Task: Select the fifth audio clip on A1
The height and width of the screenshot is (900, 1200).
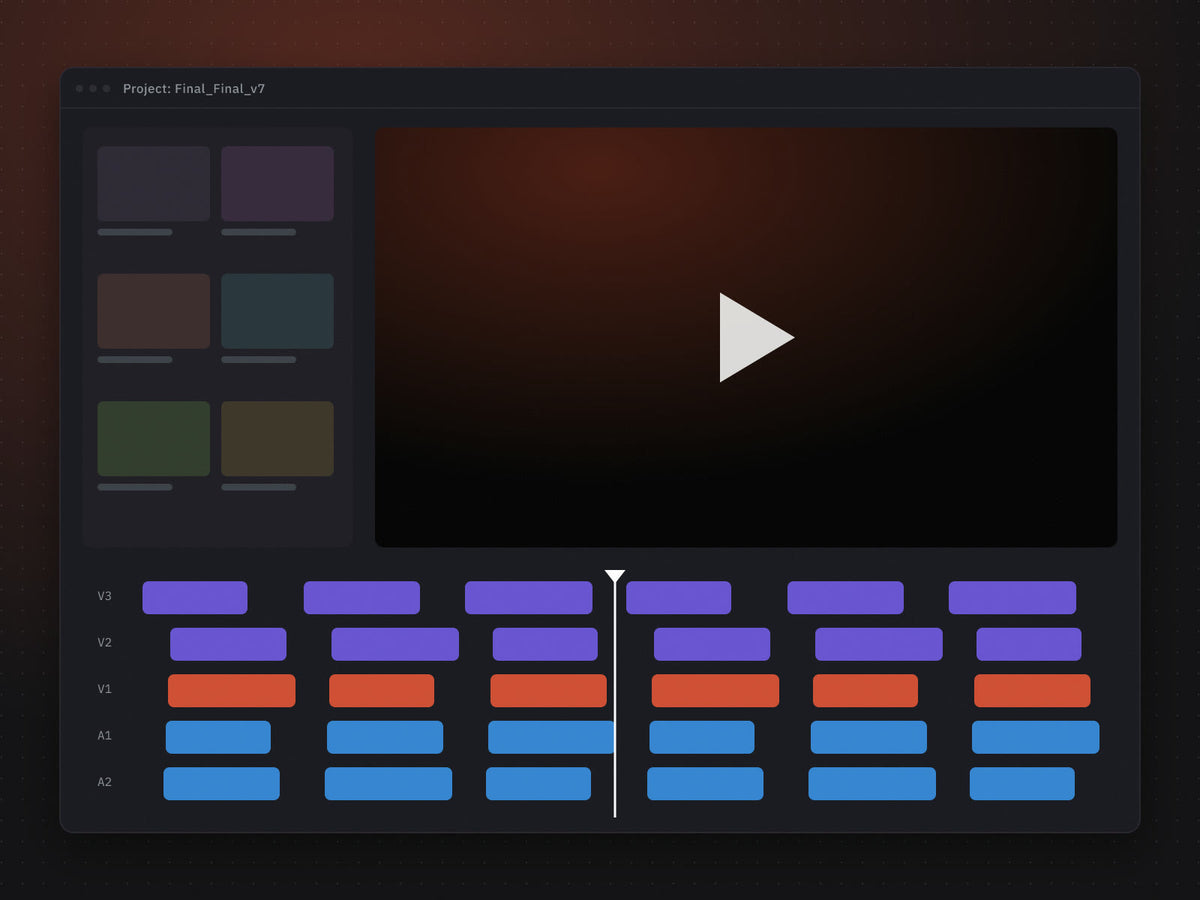Action: point(869,737)
